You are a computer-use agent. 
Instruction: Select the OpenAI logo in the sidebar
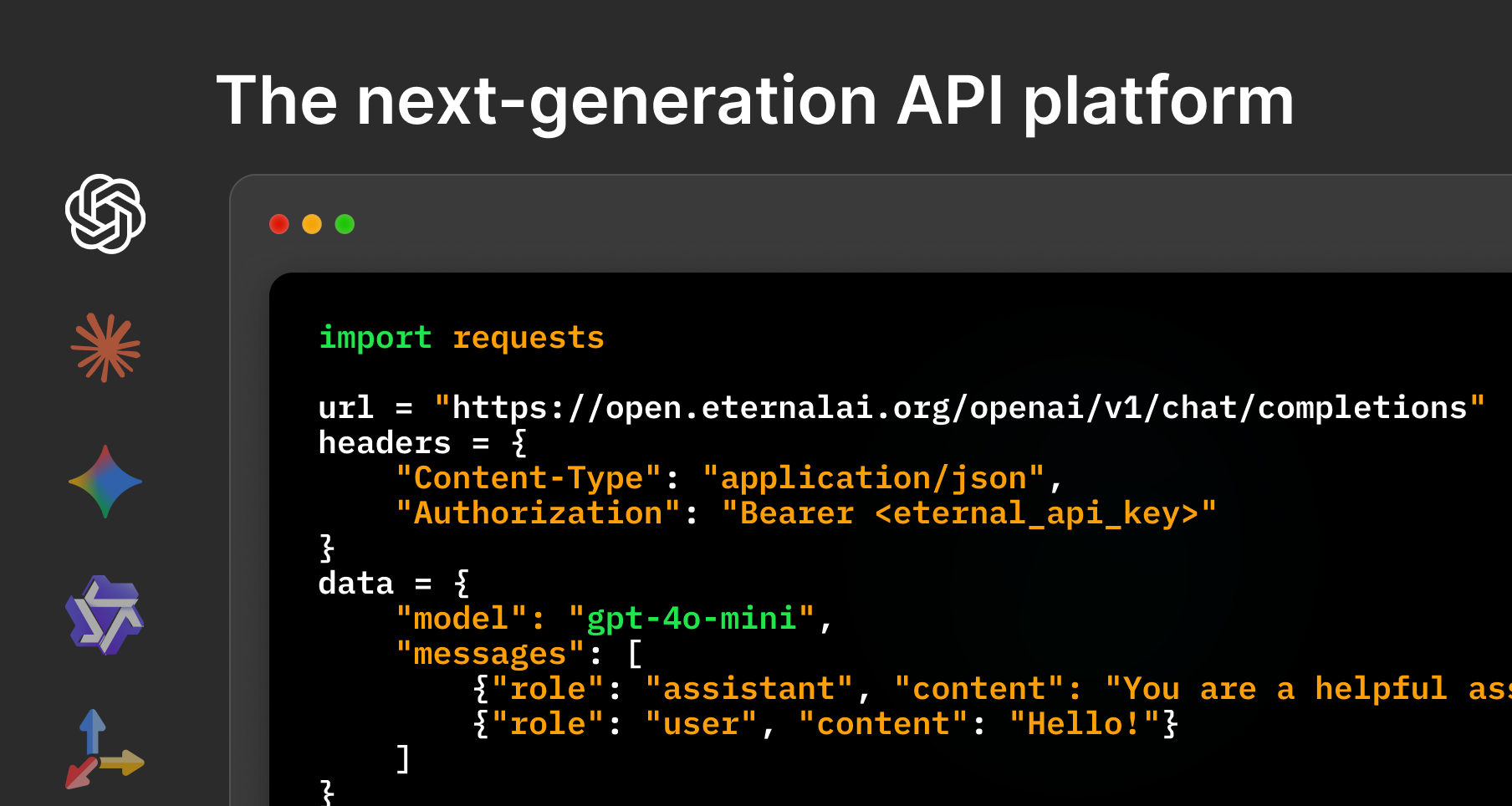coord(106,215)
